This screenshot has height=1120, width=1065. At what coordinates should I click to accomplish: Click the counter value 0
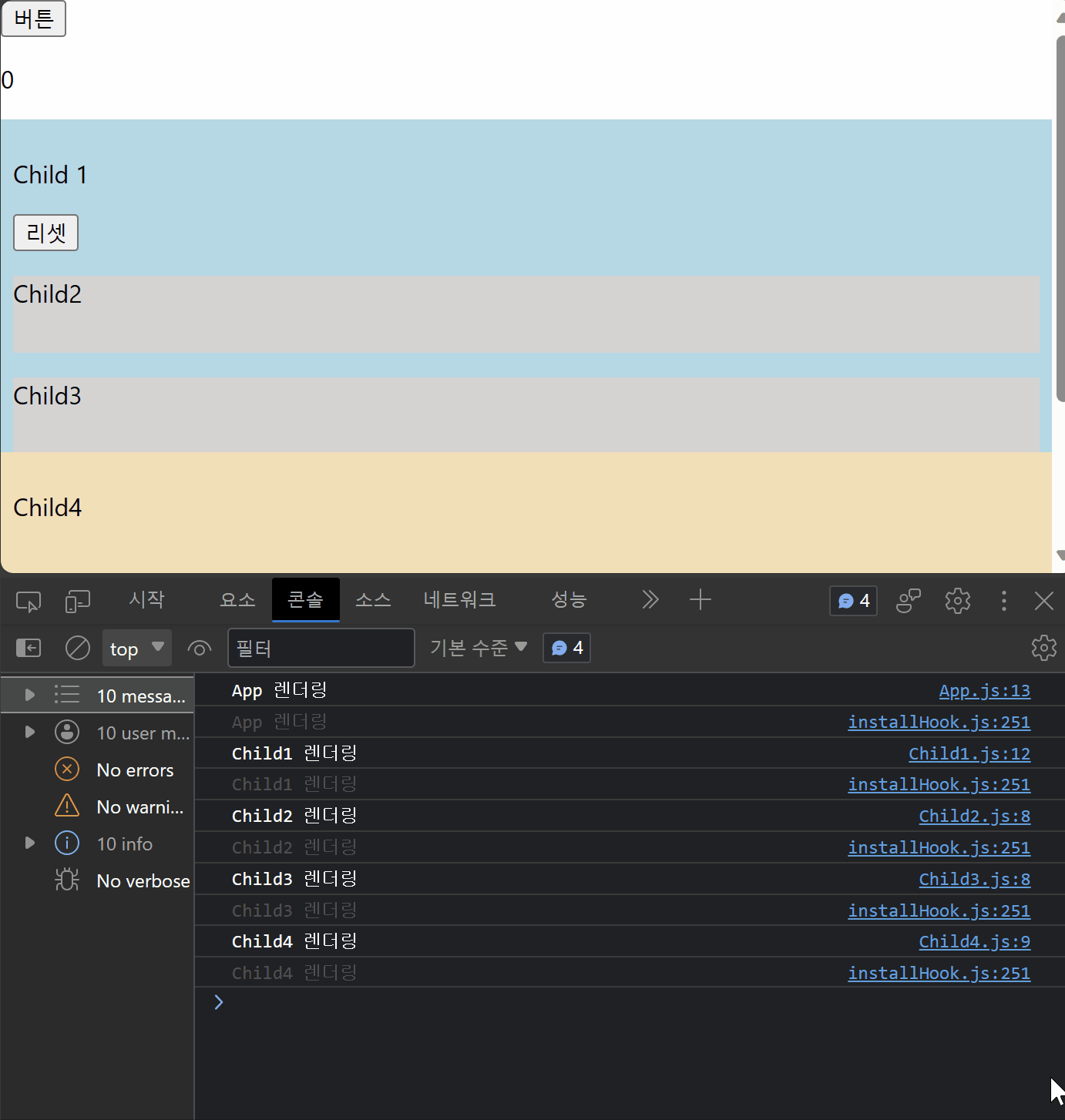(x=8, y=80)
